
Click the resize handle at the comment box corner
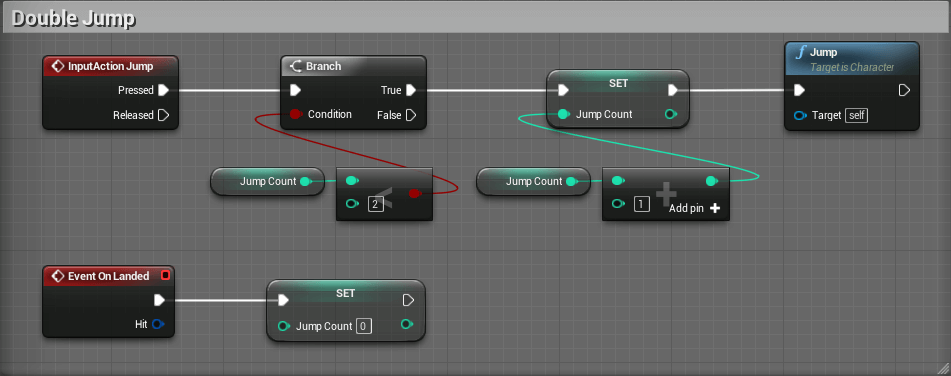point(943,368)
